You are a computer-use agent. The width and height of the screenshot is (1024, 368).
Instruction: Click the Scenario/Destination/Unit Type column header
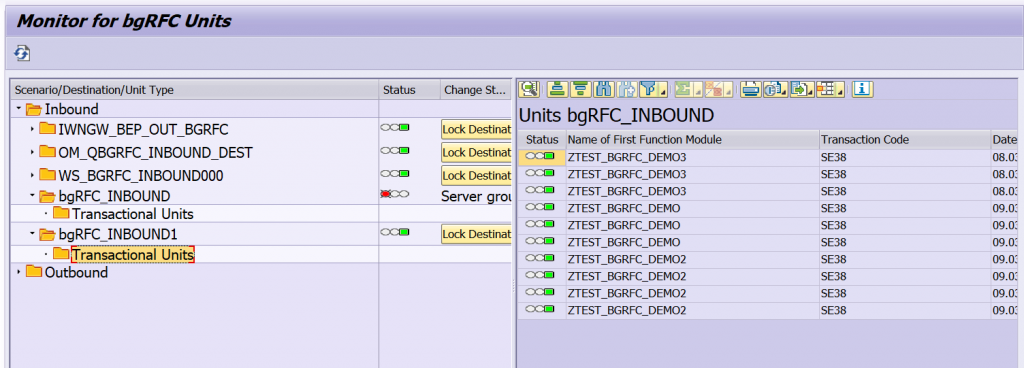point(195,90)
